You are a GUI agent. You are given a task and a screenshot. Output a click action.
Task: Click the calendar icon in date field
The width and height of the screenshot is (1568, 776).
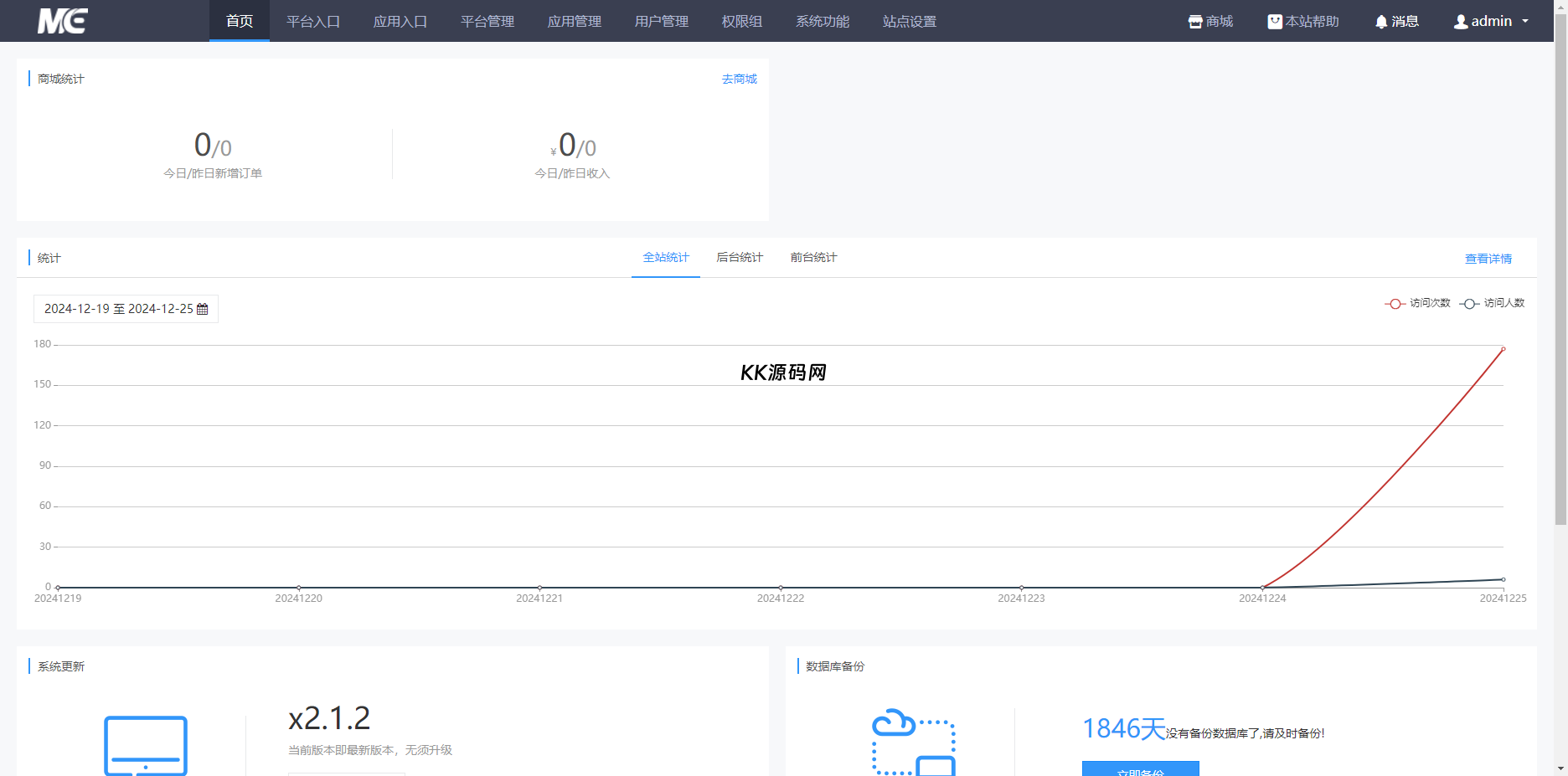pyautogui.click(x=202, y=309)
